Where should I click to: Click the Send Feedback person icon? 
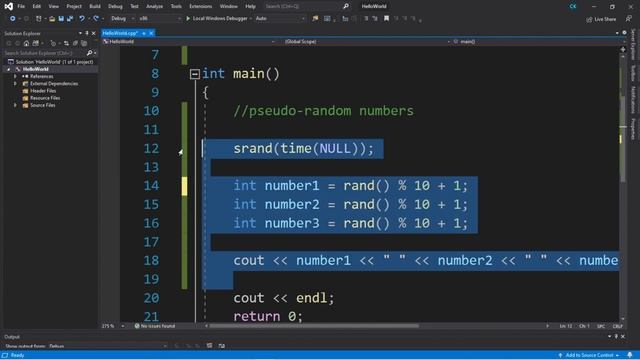[629, 19]
